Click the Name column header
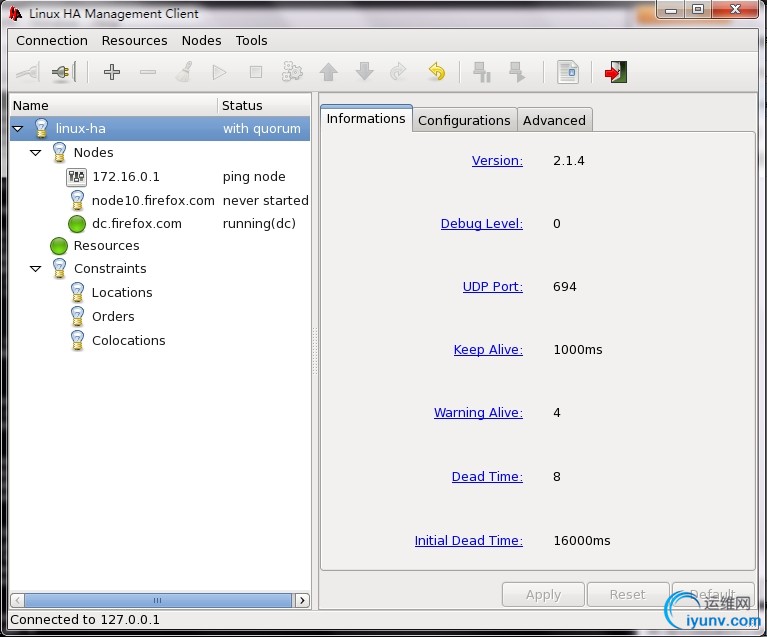 [x=114, y=106]
